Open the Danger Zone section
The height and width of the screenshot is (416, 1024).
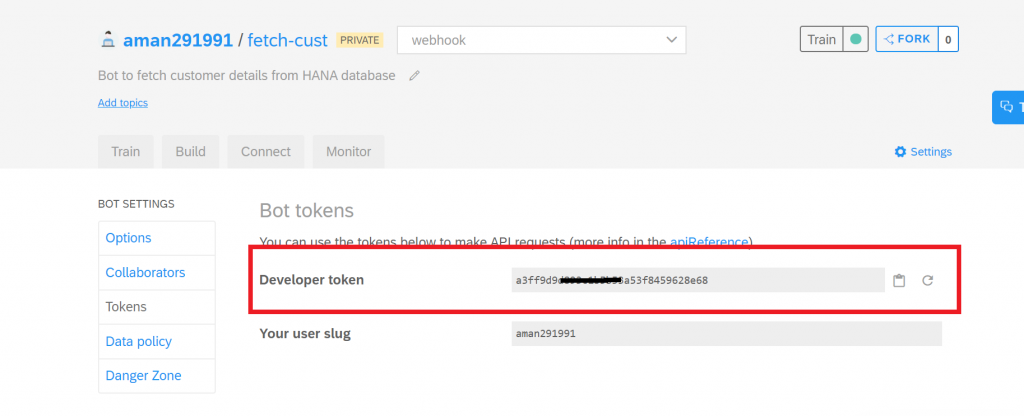pyautogui.click(x=157, y=376)
